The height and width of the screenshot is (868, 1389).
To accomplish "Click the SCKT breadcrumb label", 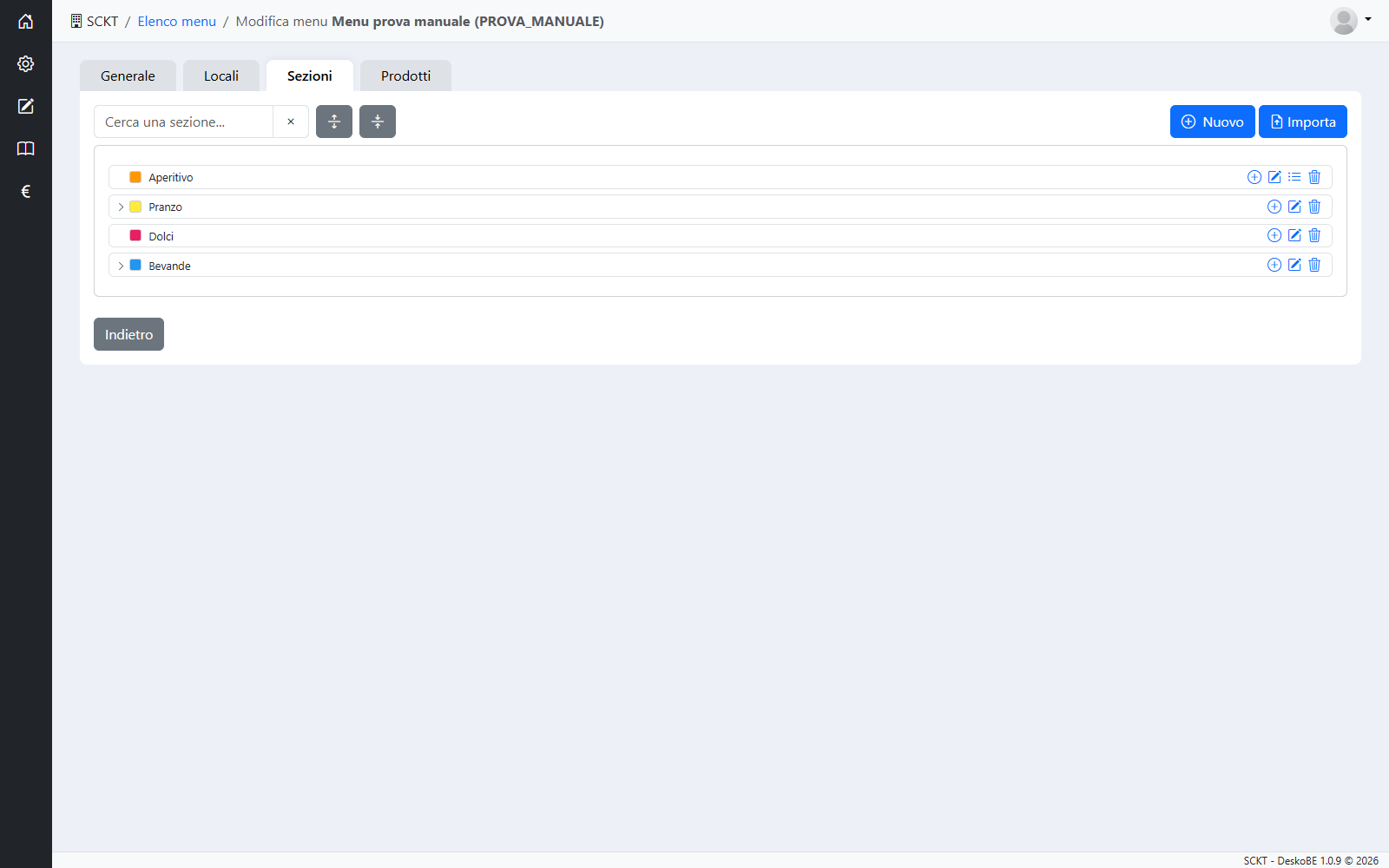I will (x=102, y=21).
